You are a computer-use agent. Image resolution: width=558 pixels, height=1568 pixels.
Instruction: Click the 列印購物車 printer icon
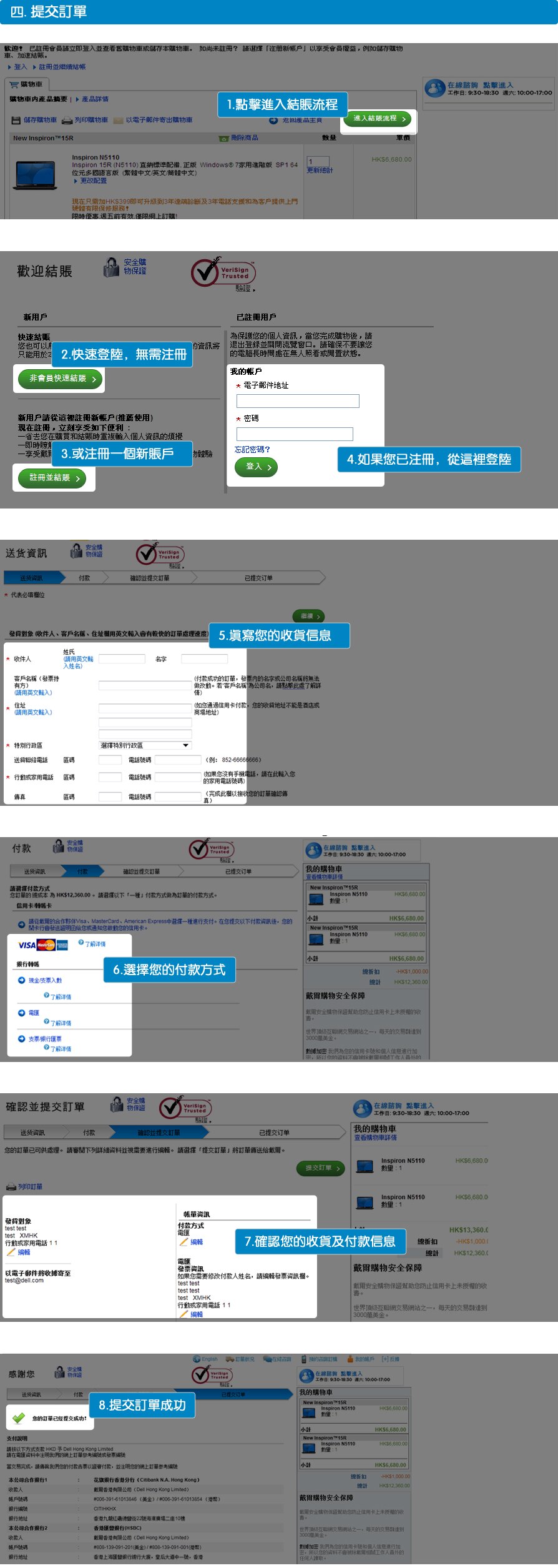(x=67, y=120)
